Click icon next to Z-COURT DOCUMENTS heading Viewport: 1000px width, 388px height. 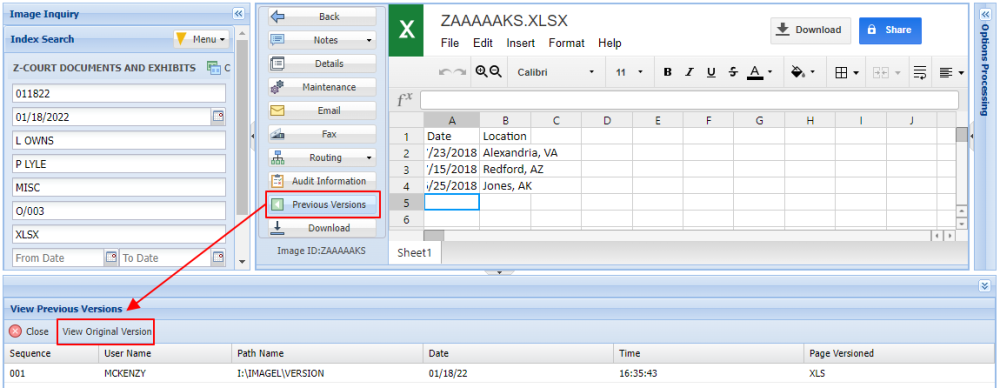pyautogui.click(x=213, y=67)
